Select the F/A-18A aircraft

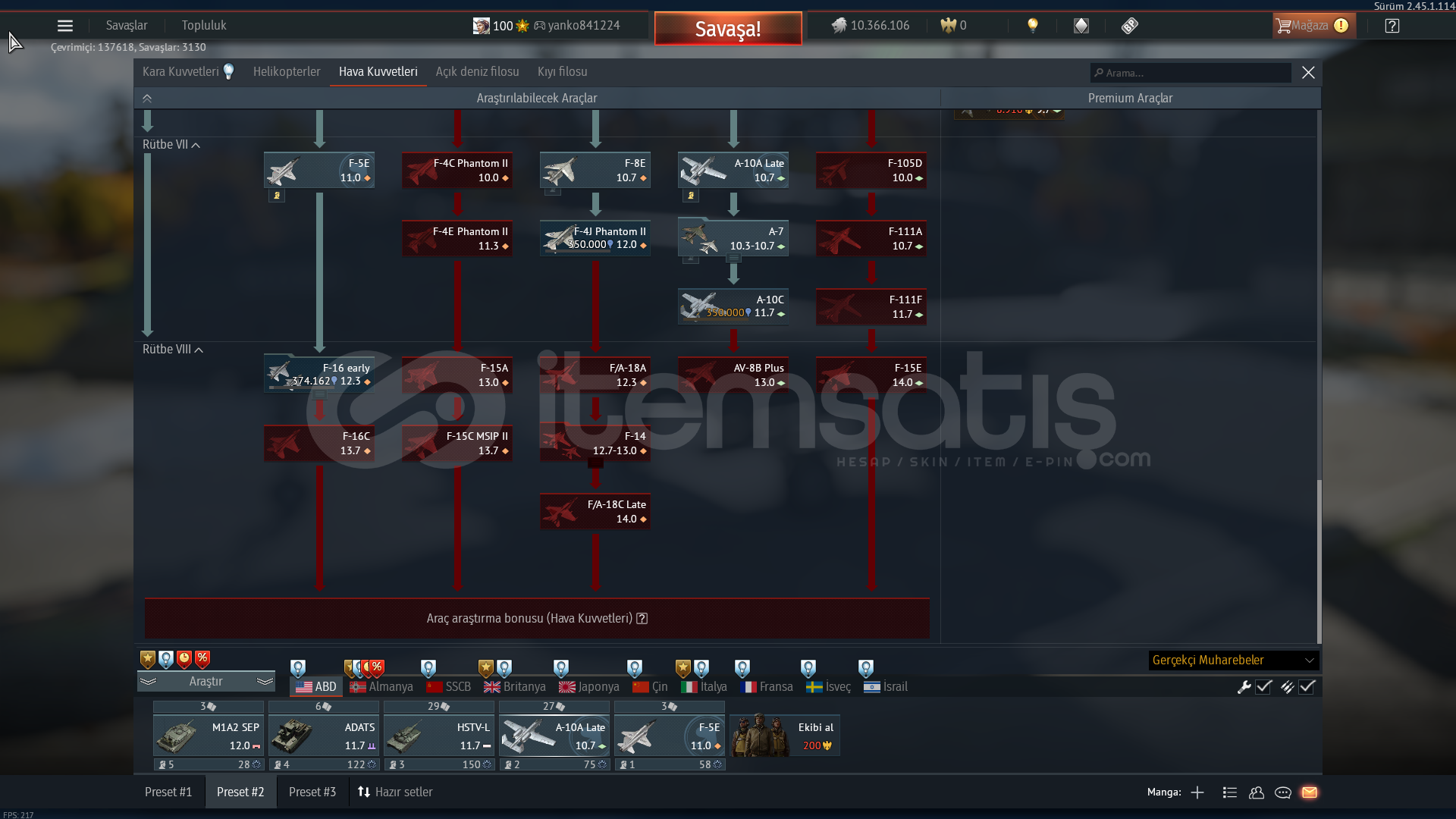click(595, 375)
